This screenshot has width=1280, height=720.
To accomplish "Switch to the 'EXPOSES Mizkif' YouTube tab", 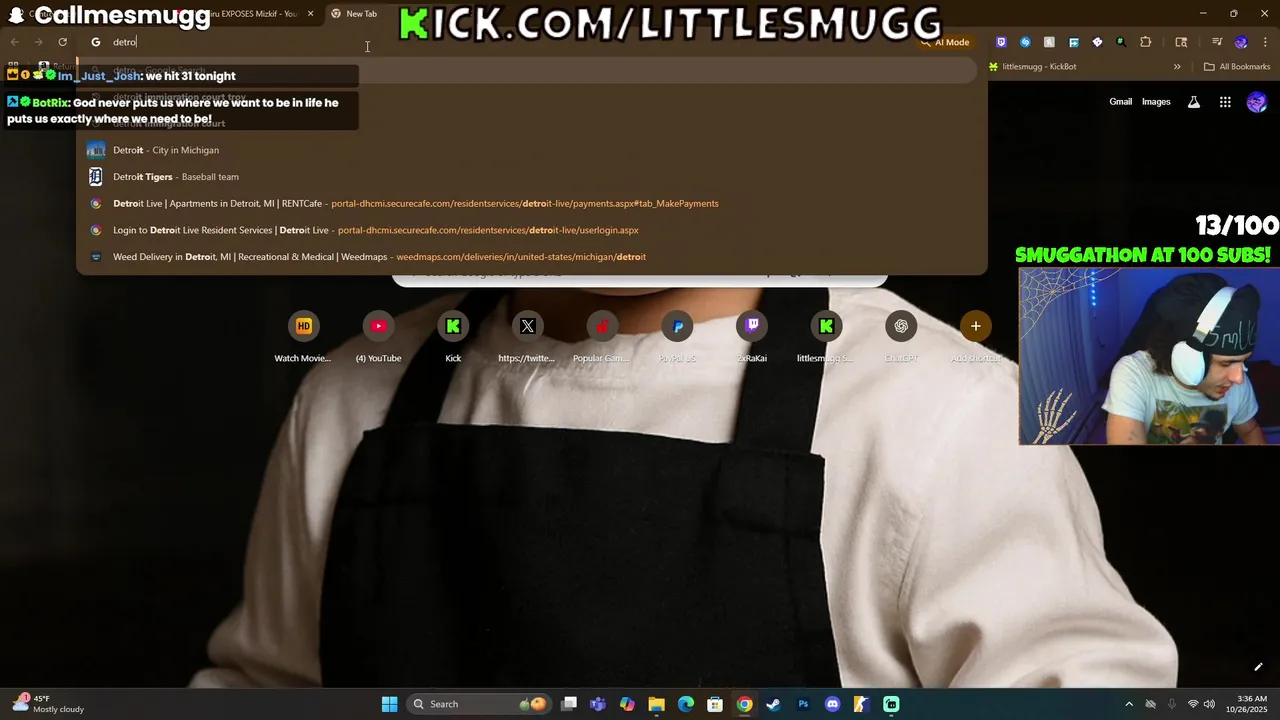I will coord(245,14).
